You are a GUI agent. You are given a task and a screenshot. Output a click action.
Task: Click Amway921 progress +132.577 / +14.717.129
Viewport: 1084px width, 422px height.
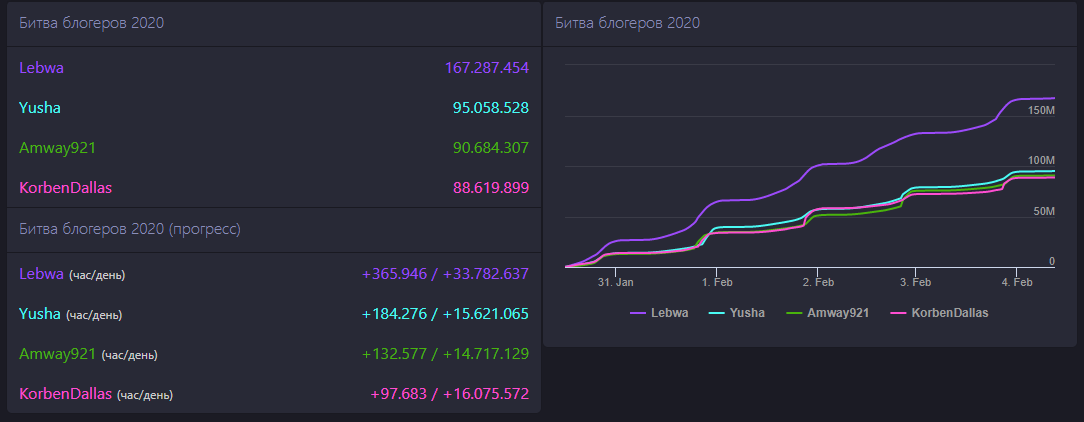click(x=445, y=354)
